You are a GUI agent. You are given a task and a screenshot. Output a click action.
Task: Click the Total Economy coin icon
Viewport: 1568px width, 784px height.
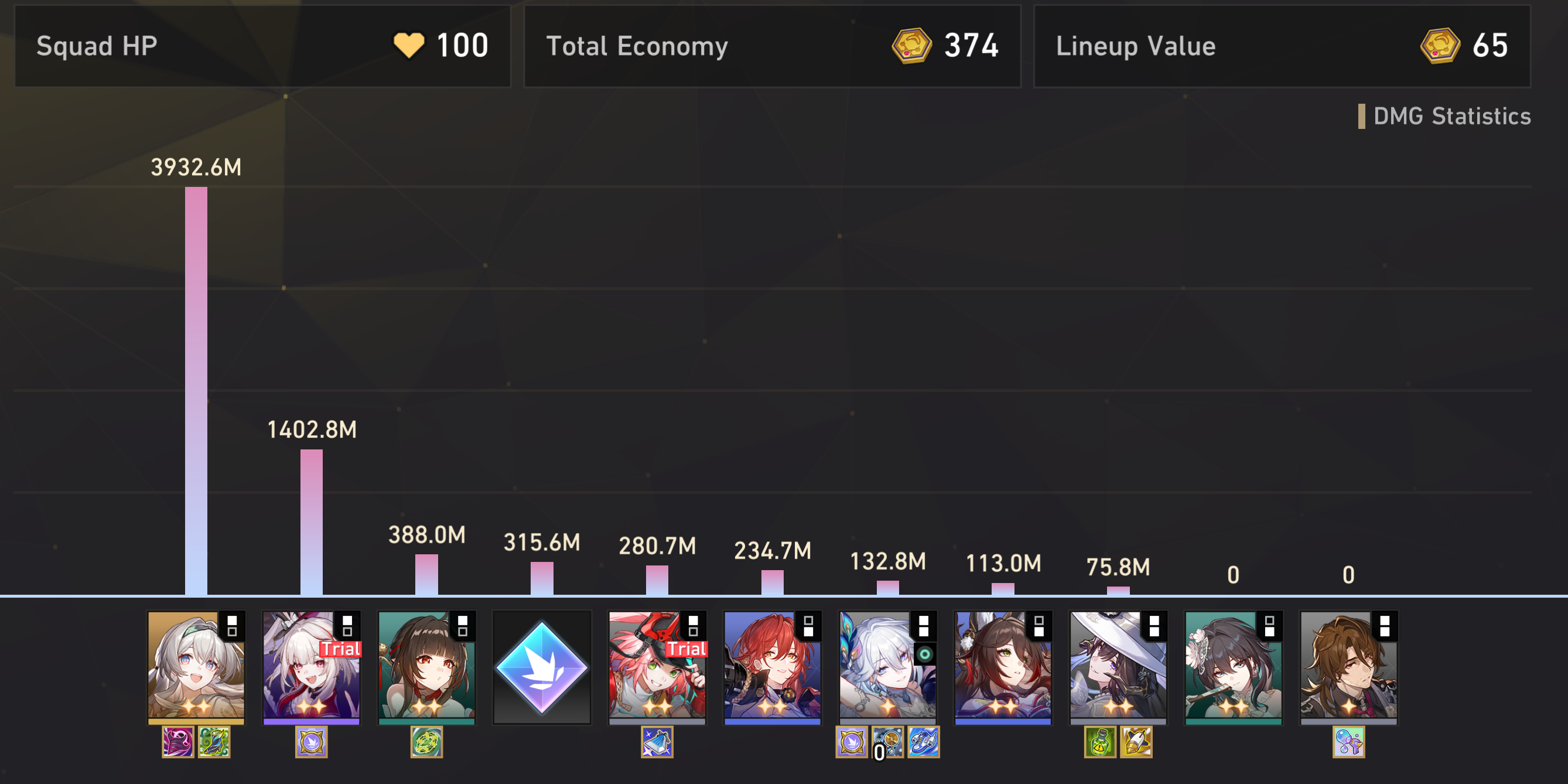click(911, 46)
